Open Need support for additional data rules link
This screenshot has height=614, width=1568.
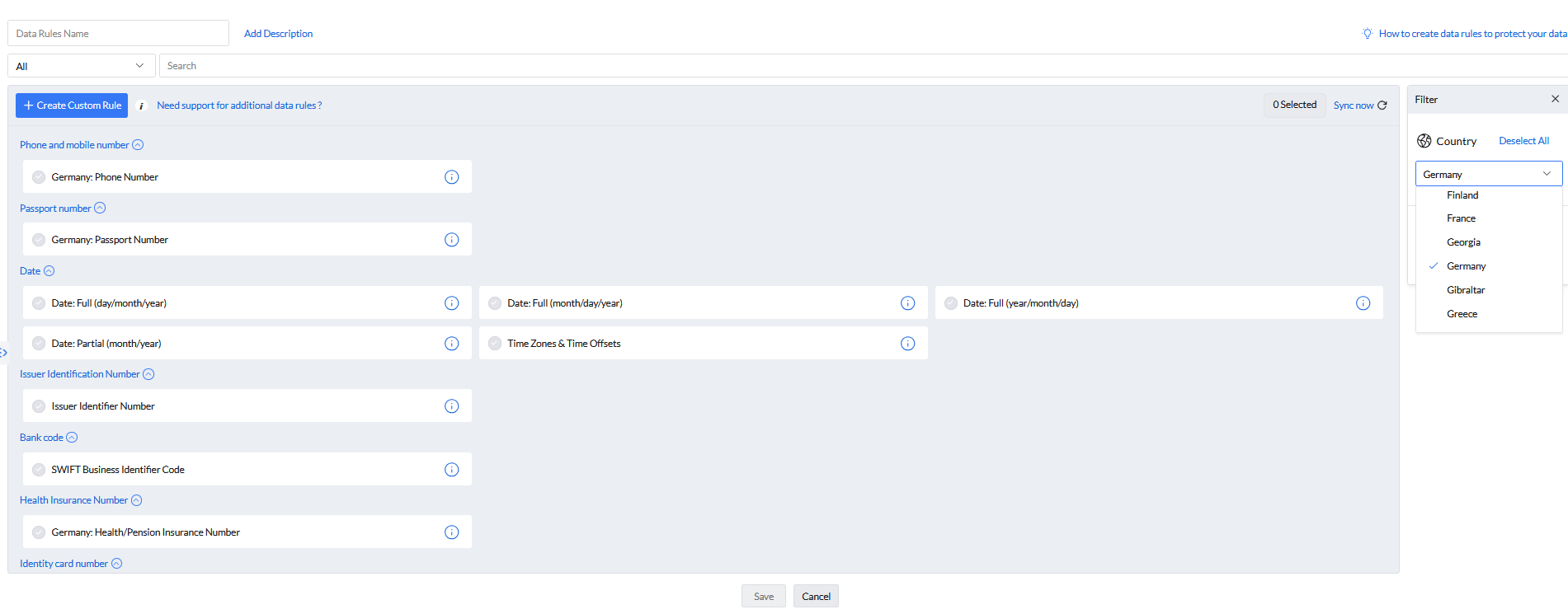[x=239, y=105]
